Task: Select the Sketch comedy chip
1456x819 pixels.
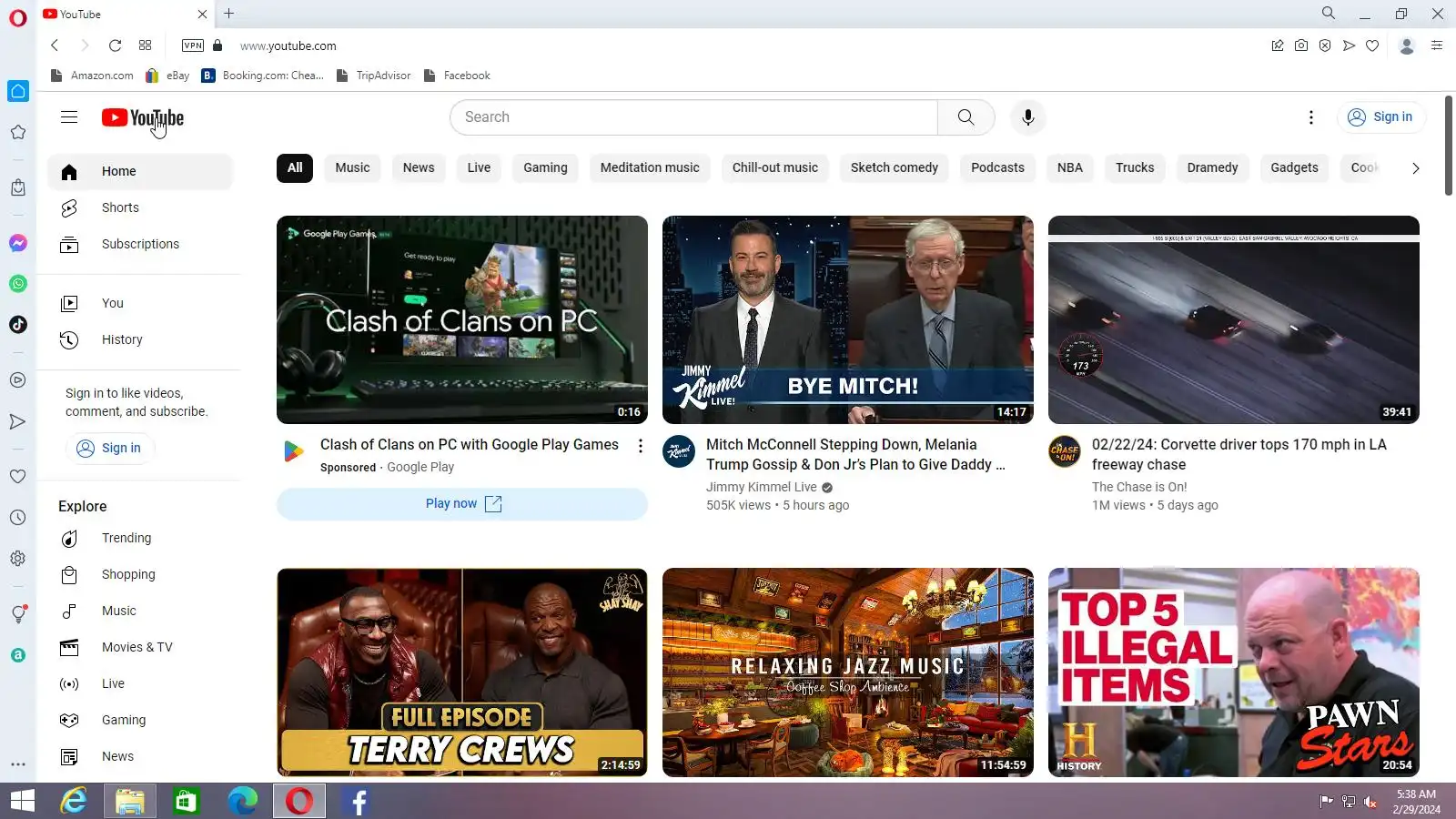Action: pyautogui.click(x=895, y=167)
